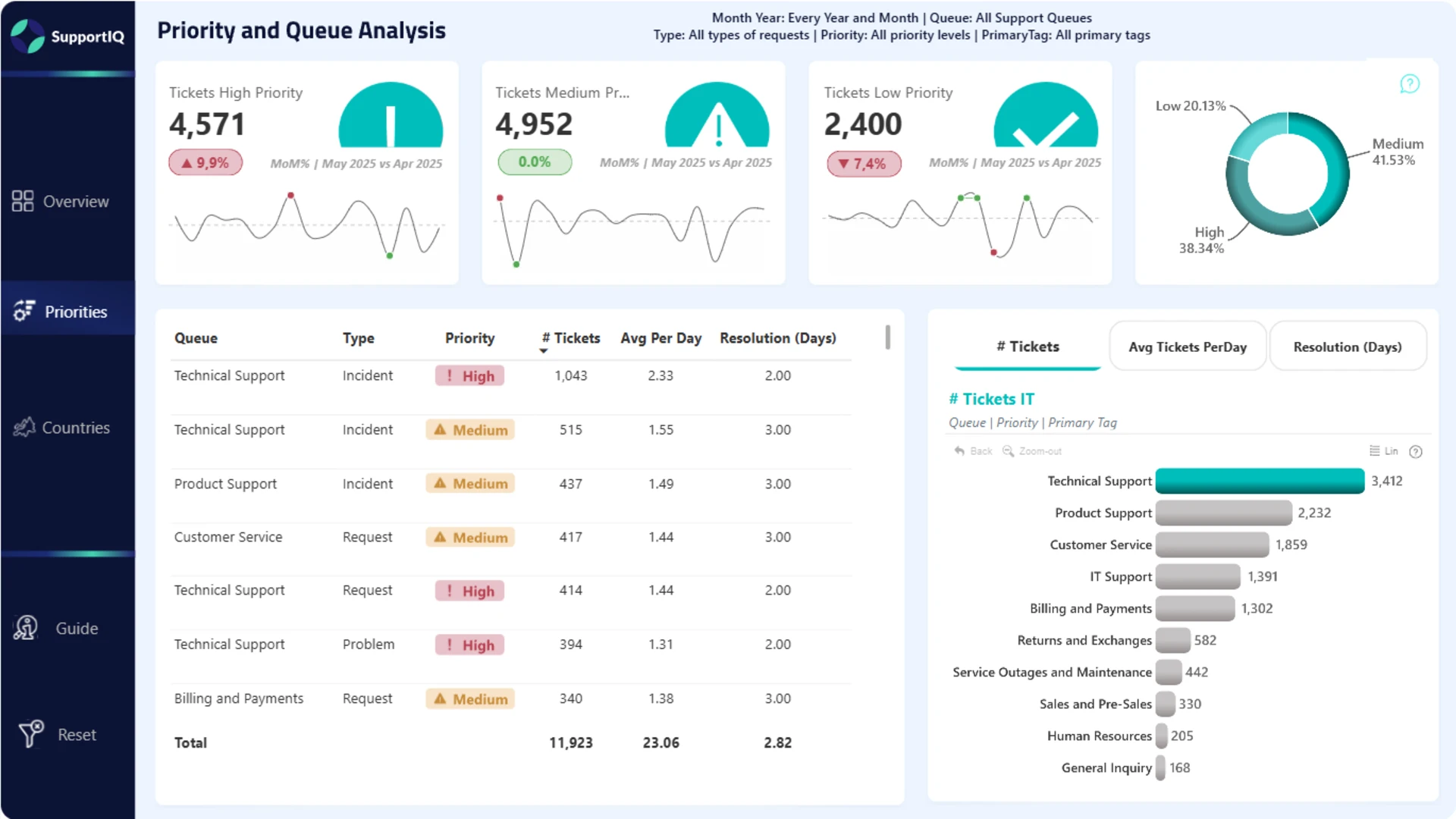The image size is (1456, 819).
Task: Click the '11,923' total tickets value
Action: click(571, 743)
